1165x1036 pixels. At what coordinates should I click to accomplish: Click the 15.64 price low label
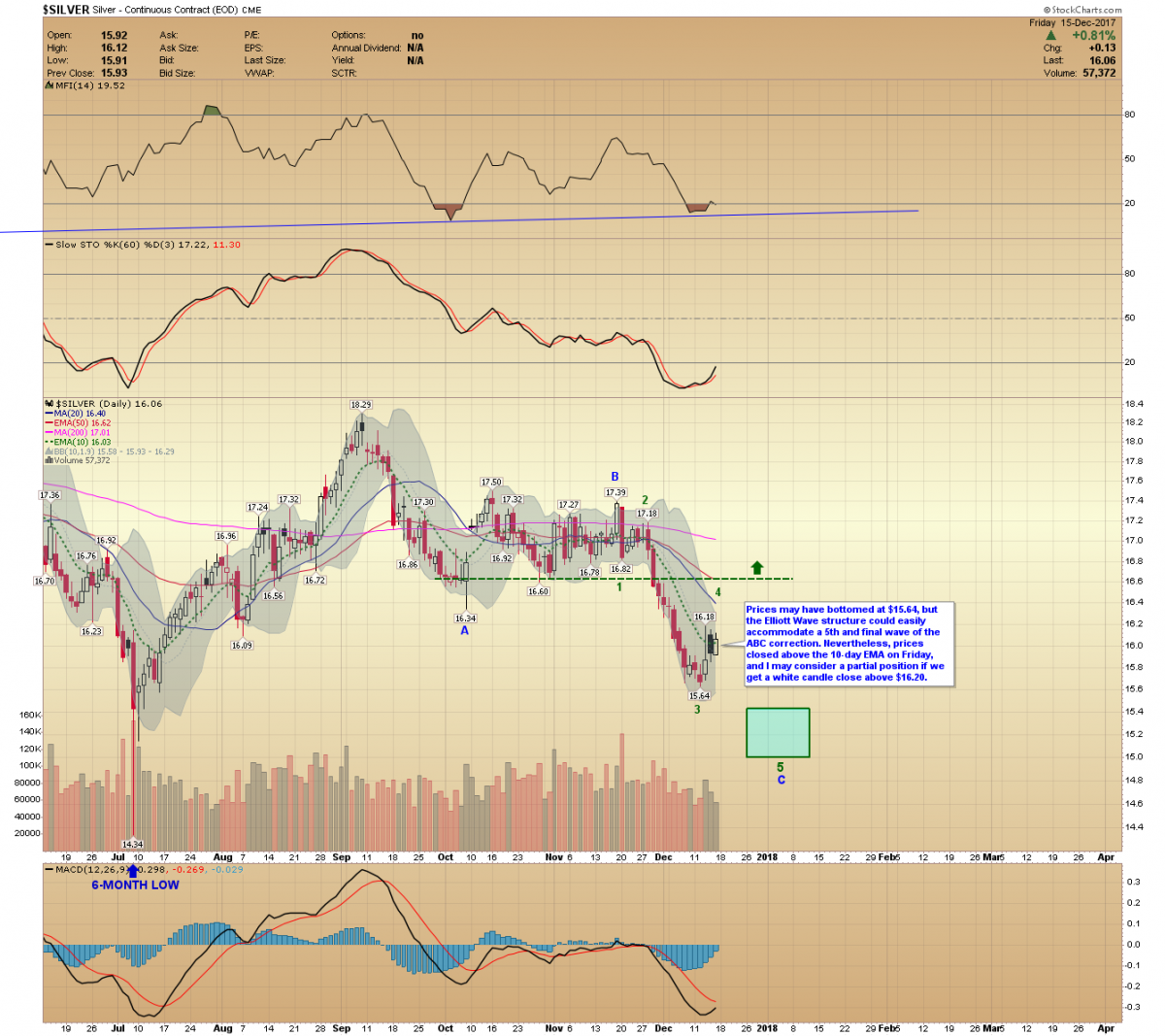point(699,695)
